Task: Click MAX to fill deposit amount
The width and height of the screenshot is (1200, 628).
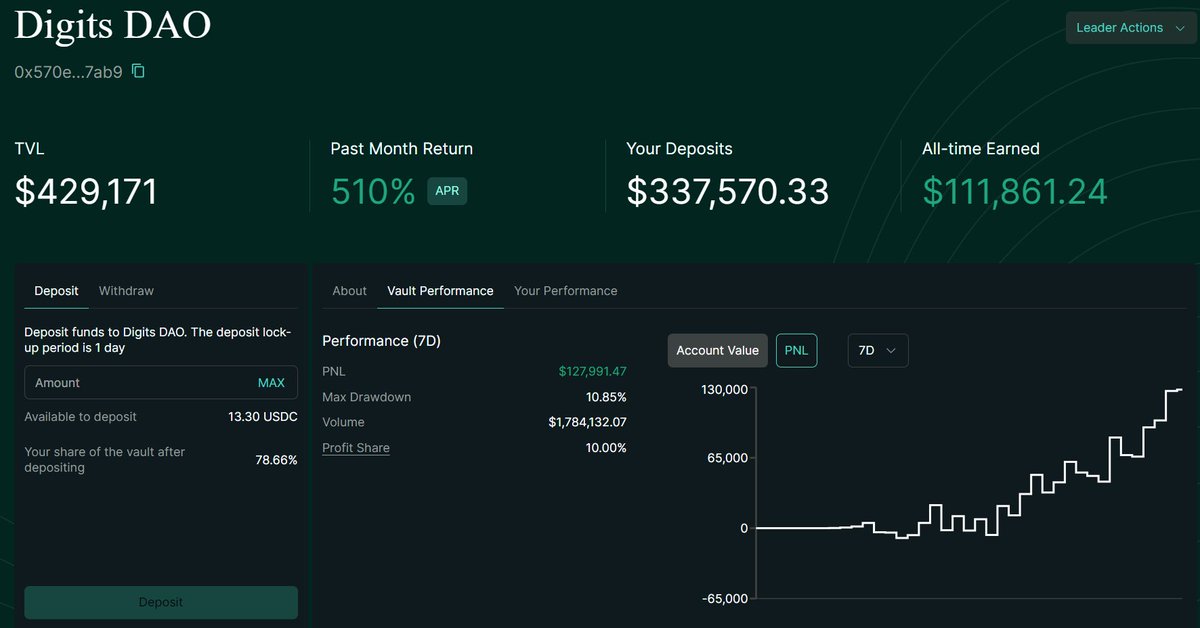Action: (271, 383)
